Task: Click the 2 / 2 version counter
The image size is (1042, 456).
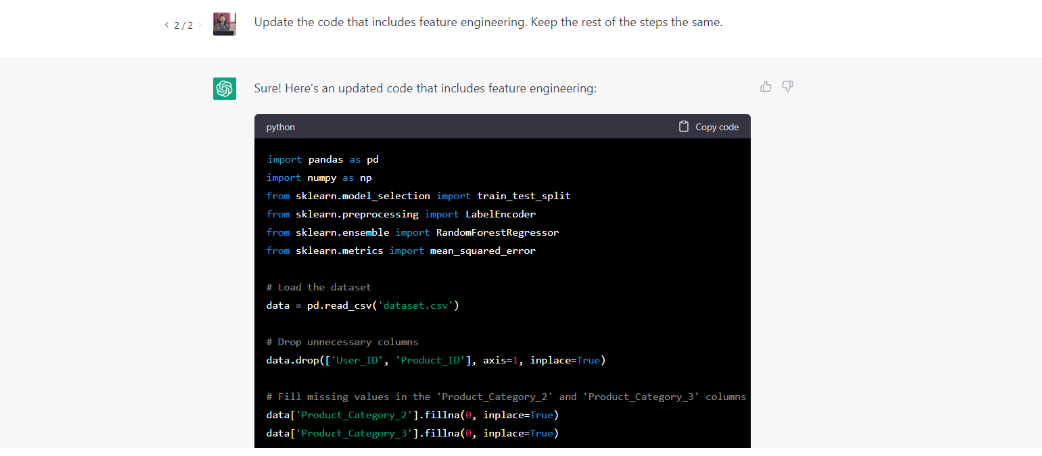Action: pos(183,25)
